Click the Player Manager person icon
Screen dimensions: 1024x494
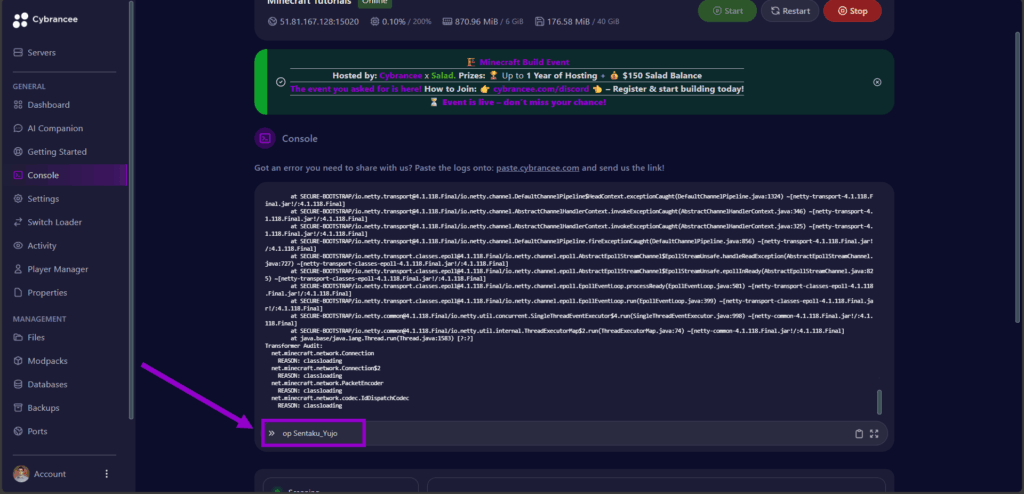pos(18,269)
